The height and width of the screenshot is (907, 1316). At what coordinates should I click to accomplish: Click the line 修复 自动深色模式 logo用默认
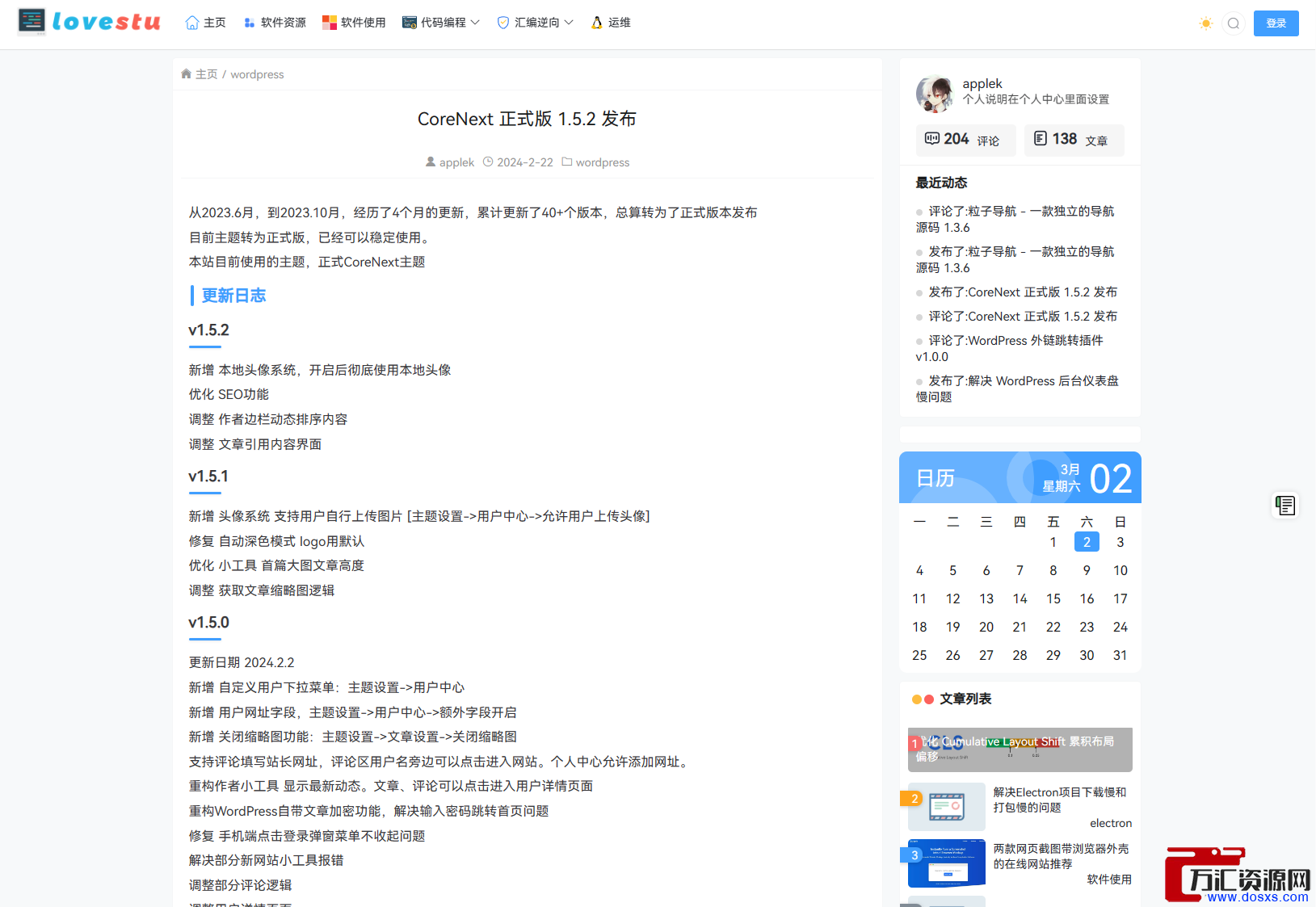[276, 541]
